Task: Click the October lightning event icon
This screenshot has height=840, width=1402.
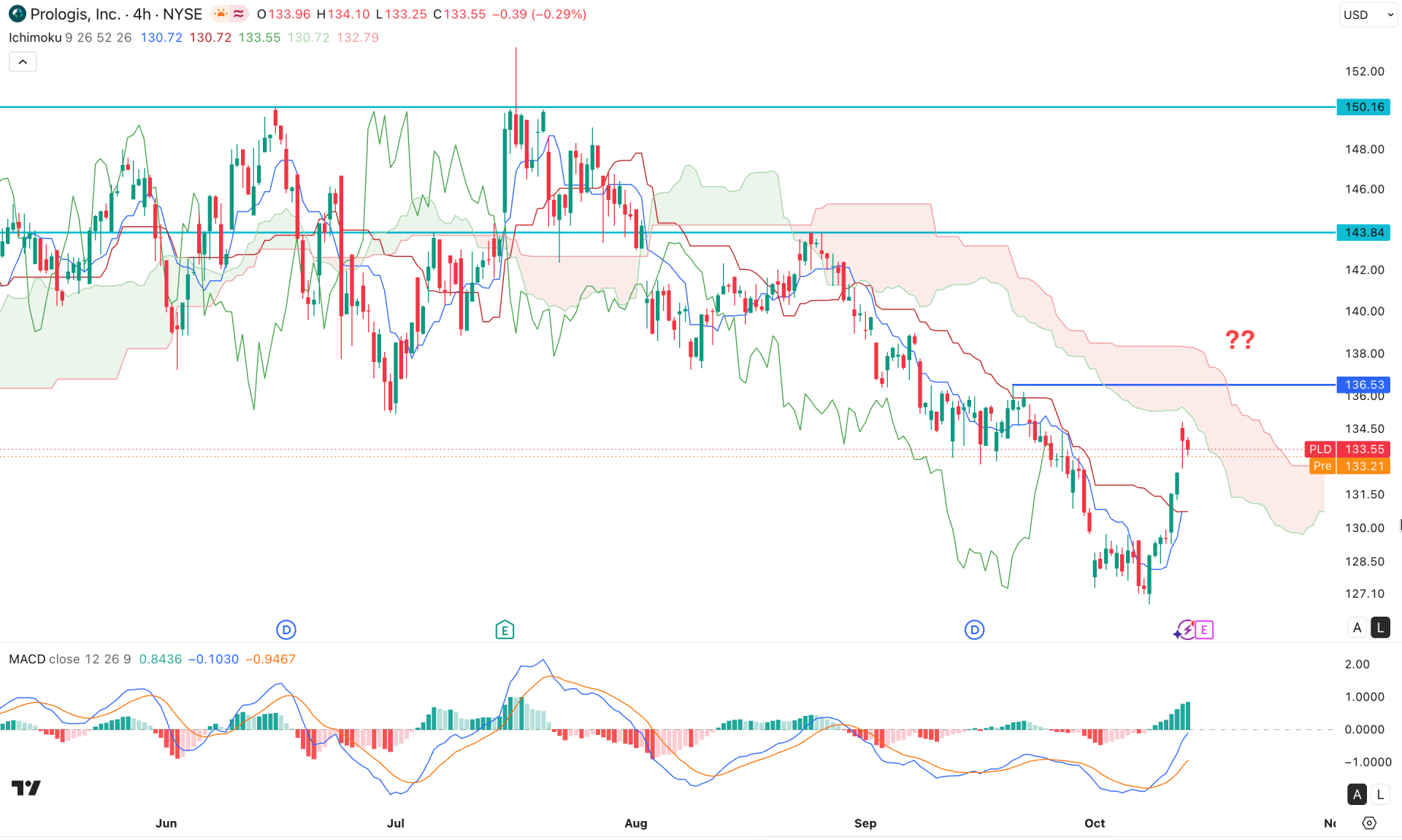Action: click(1184, 629)
